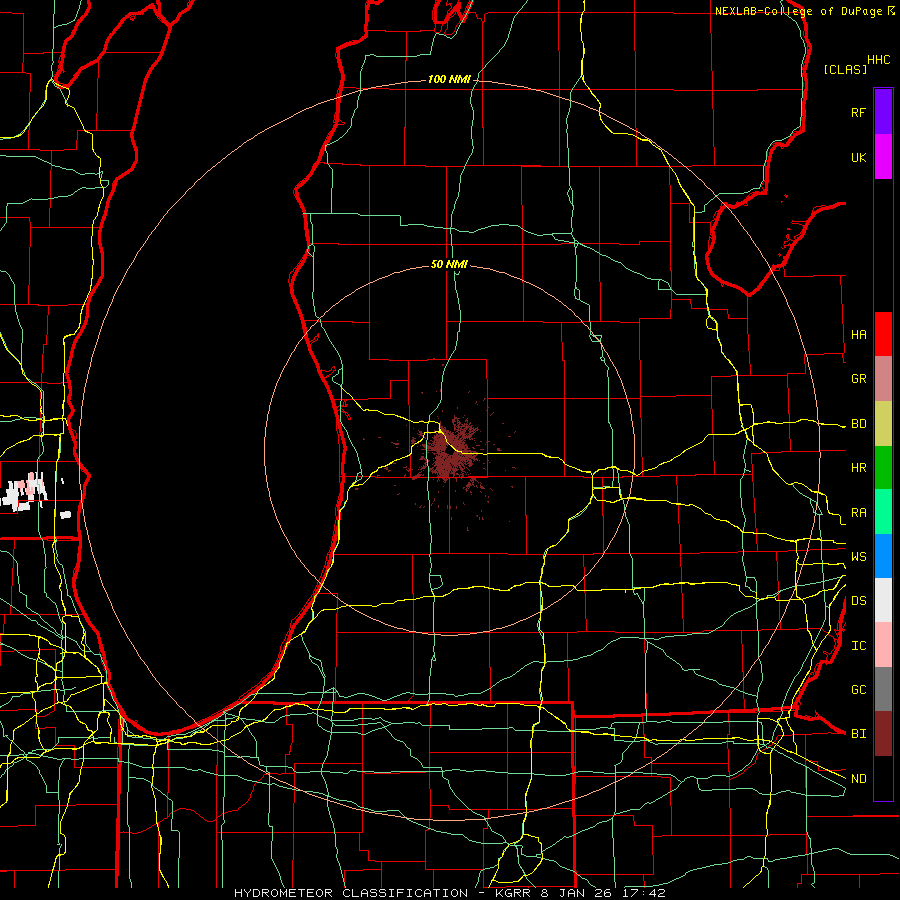Click the '[CLAS]' units label
Viewport: 900px width, 900px height.
(845, 69)
